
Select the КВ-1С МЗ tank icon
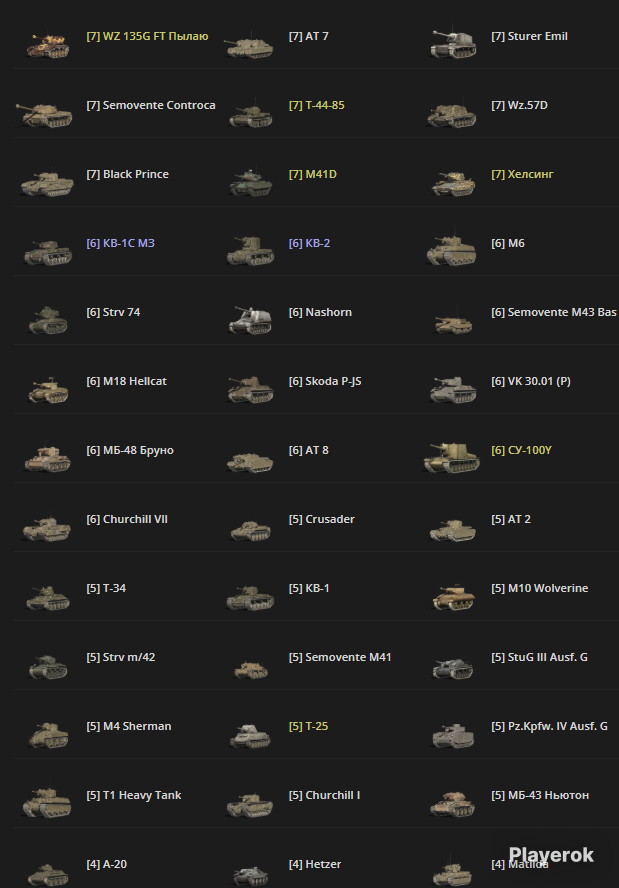pos(48,253)
